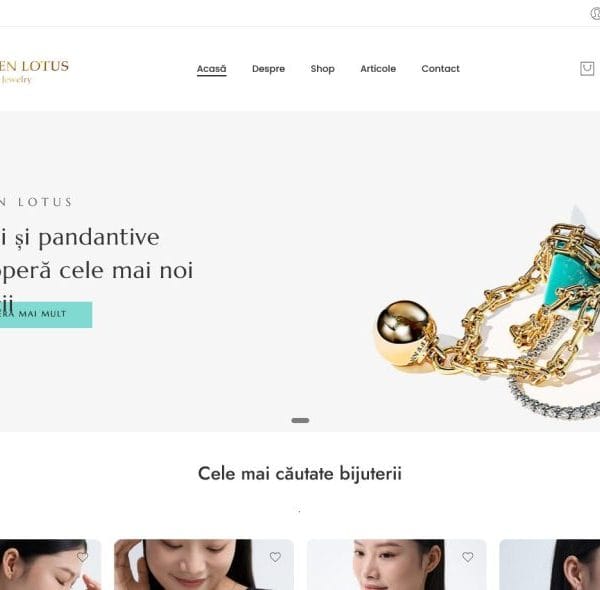
Task: Open the Despre page from the menu
Action: tap(268, 69)
